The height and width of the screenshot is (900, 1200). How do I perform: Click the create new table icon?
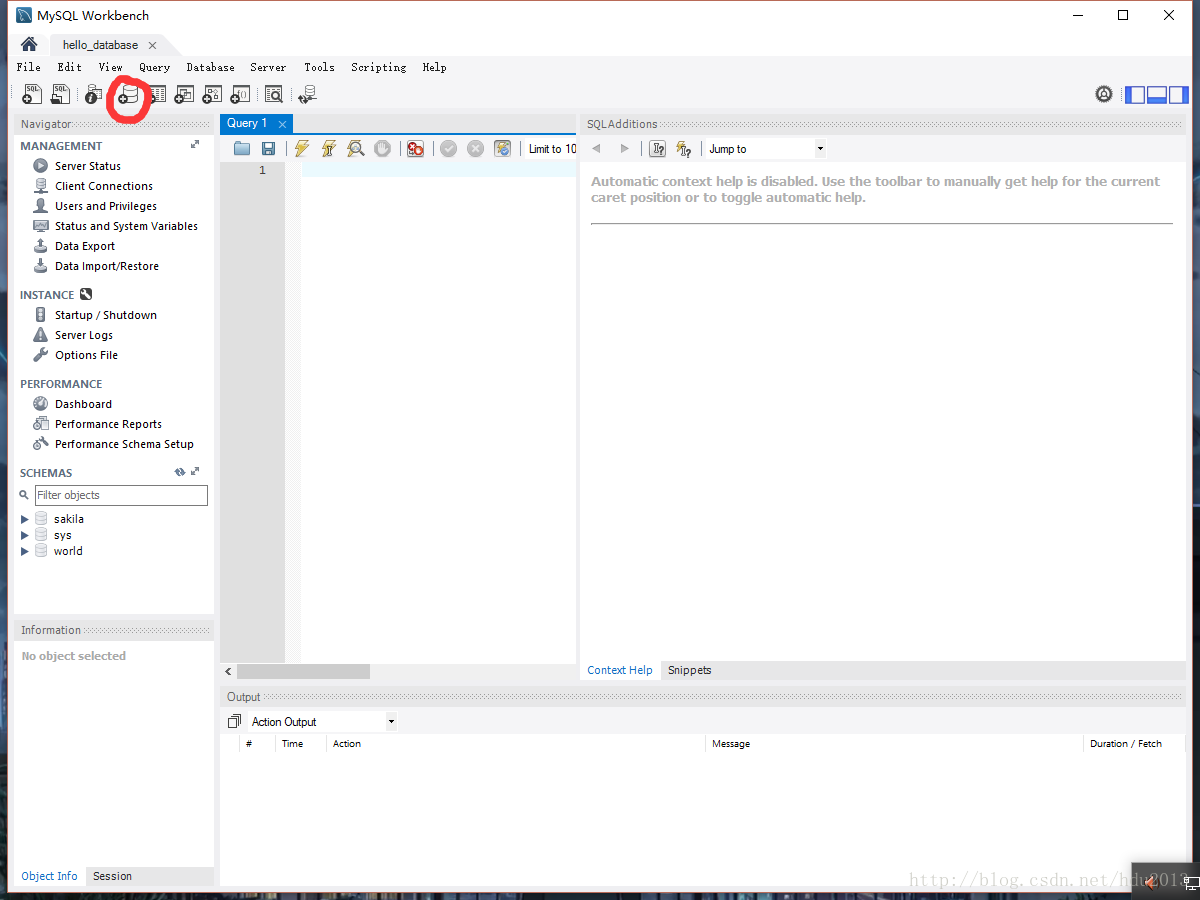pyautogui.click(x=155, y=94)
